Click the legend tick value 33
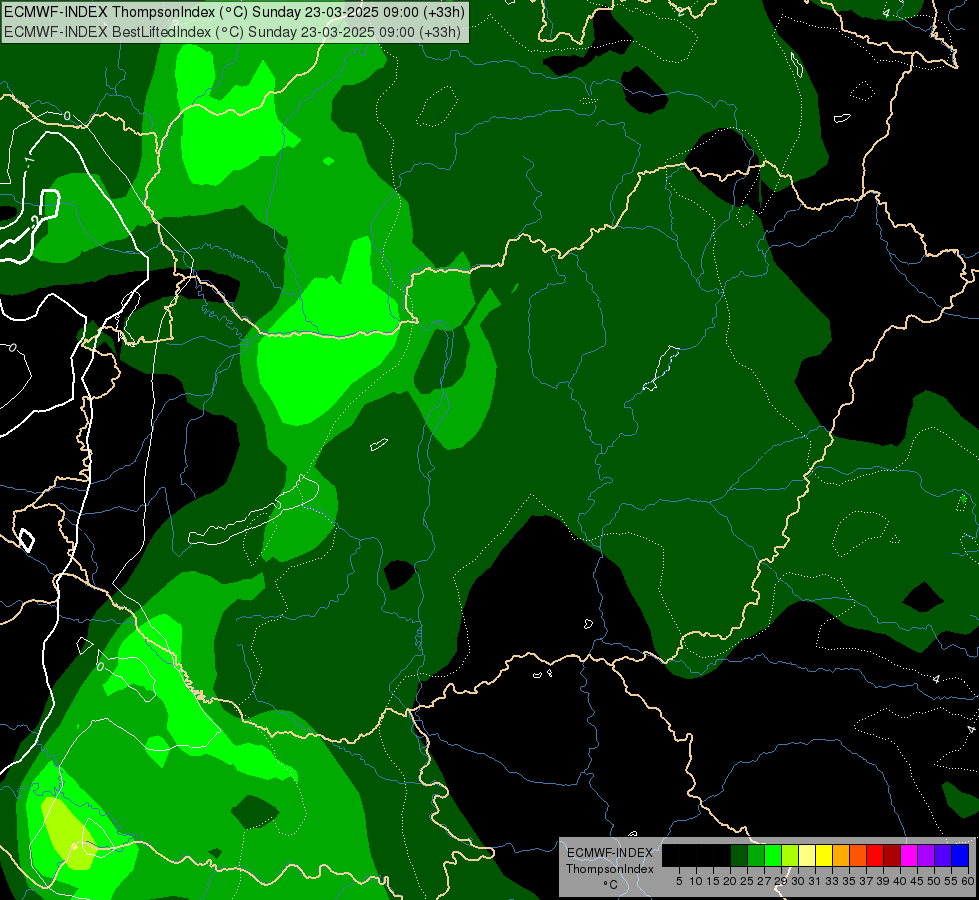Viewport: 979px width, 900px height. pyautogui.click(x=832, y=881)
